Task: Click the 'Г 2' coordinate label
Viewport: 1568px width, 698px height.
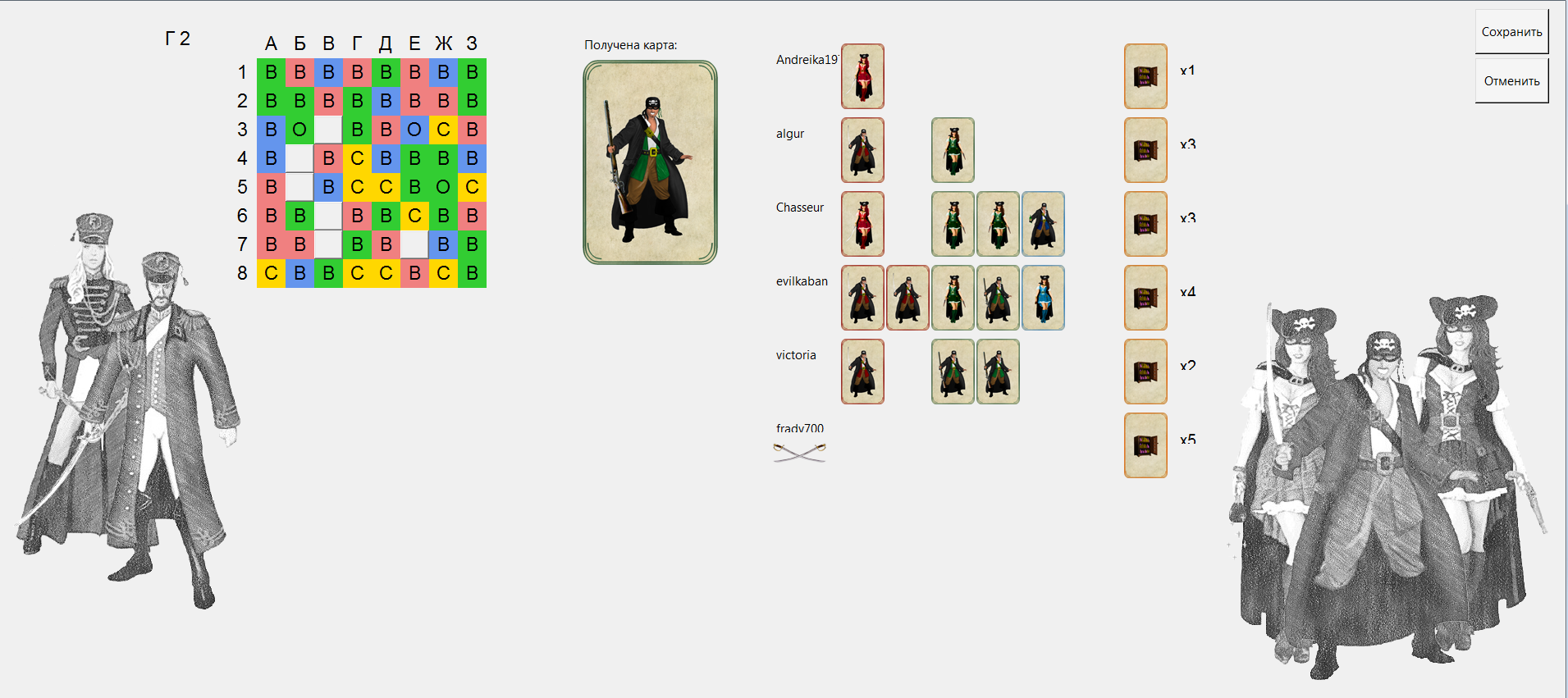Action: click(177, 39)
